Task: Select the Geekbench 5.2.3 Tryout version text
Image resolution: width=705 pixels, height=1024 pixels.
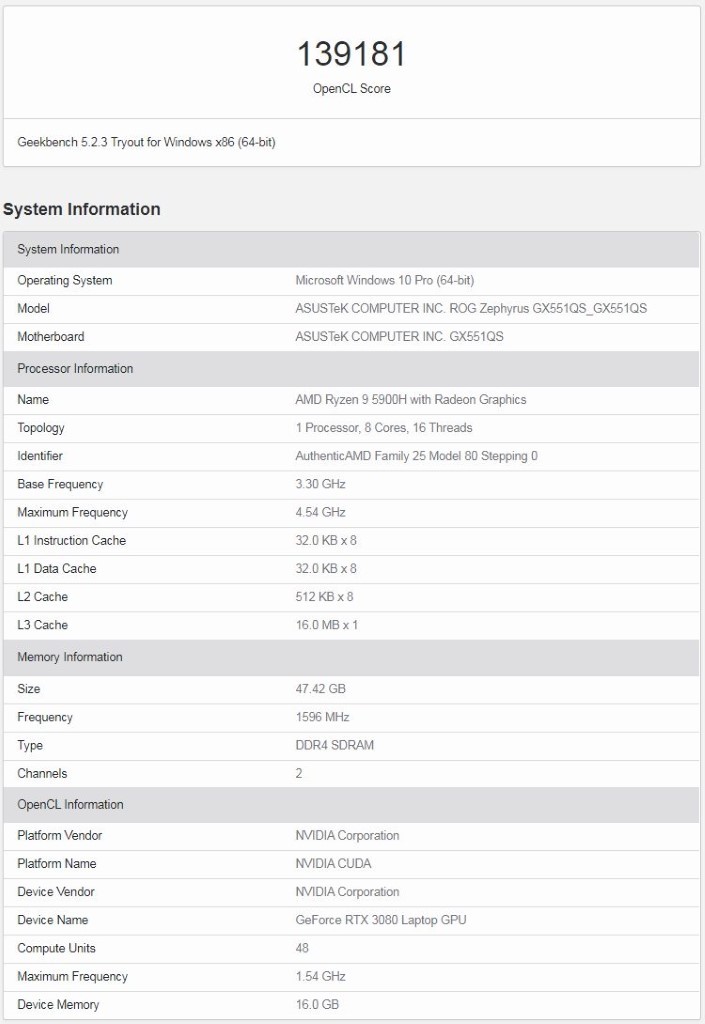Action: [x=146, y=143]
